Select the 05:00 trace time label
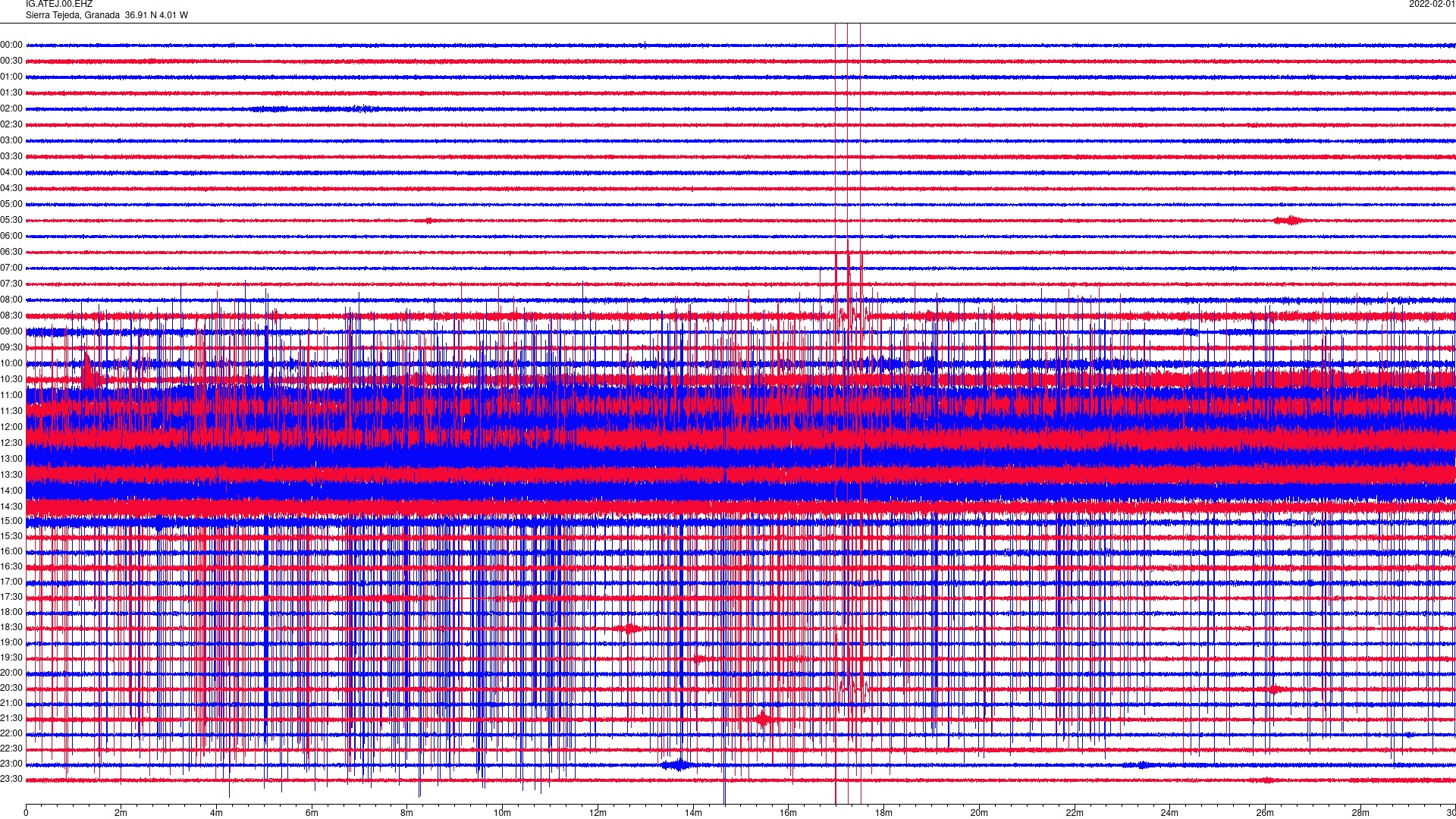The image size is (1456, 819). click(x=11, y=205)
